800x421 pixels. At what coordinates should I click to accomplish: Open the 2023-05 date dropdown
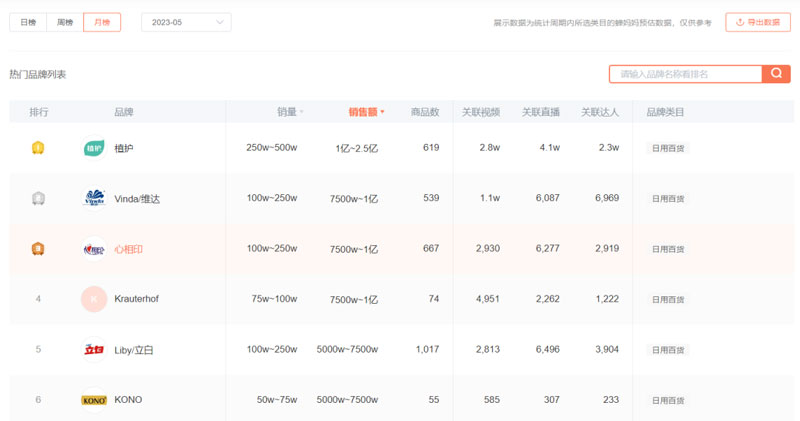[x=186, y=22]
